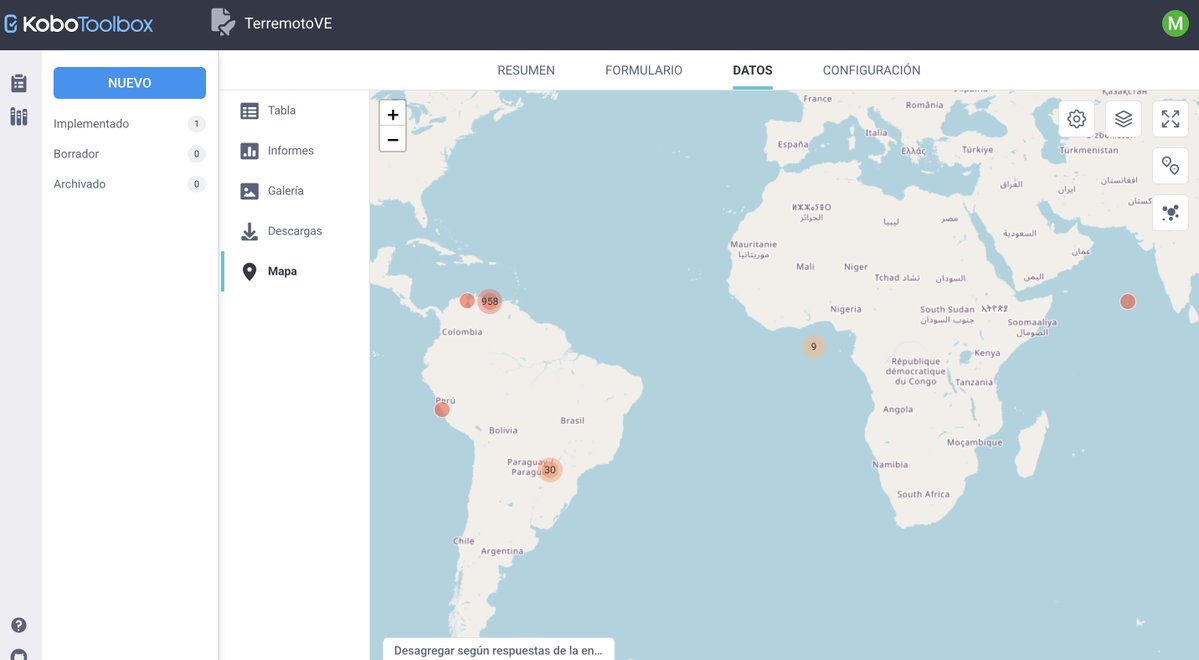
Task: Click the 958 cluster marker
Action: click(489, 301)
